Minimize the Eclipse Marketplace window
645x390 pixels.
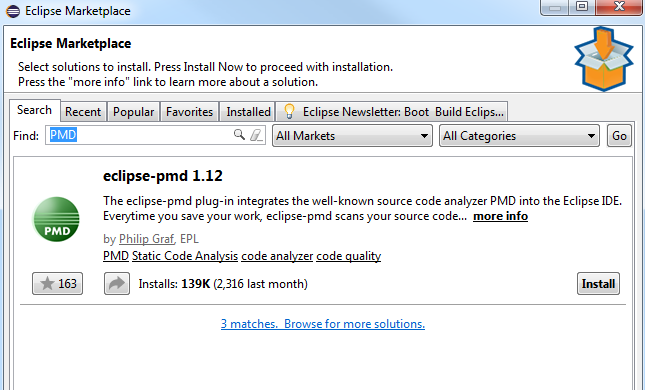[555, 7]
